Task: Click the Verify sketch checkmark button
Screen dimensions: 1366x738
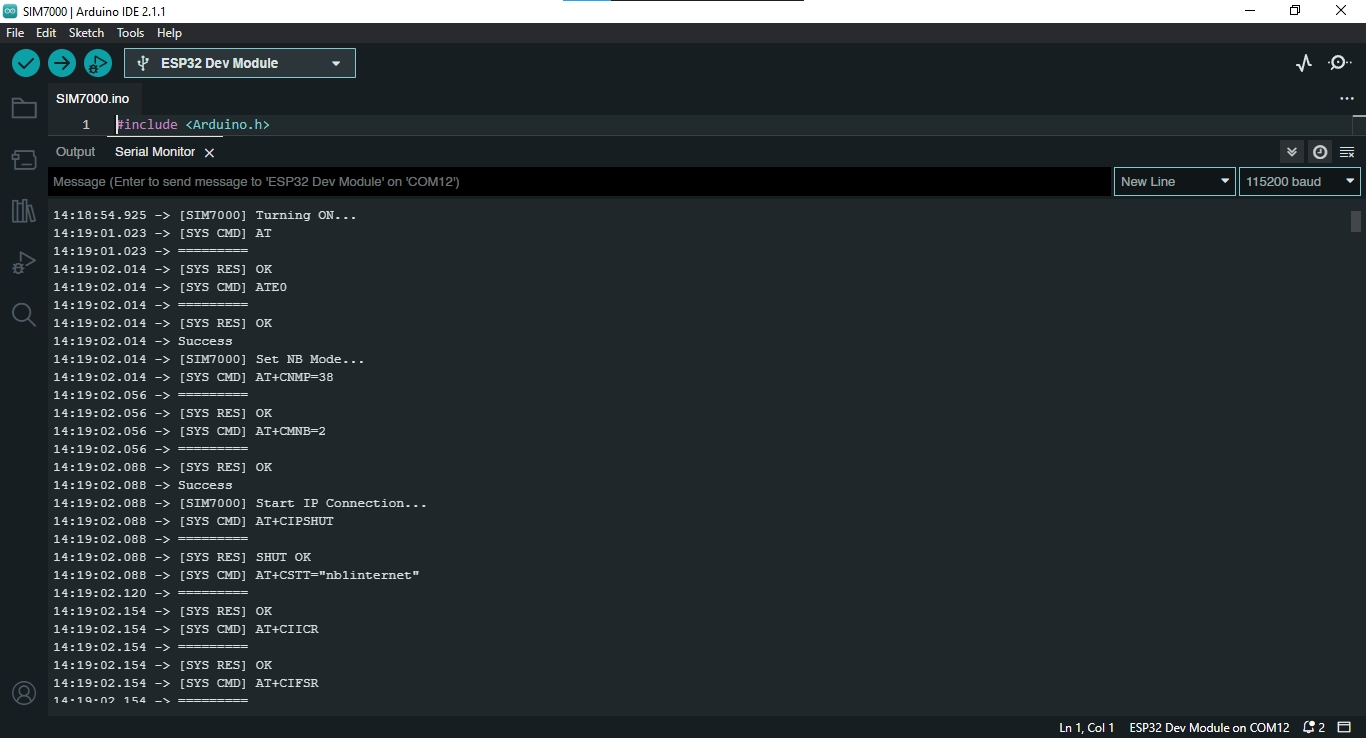Action: (x=26, y=63)
